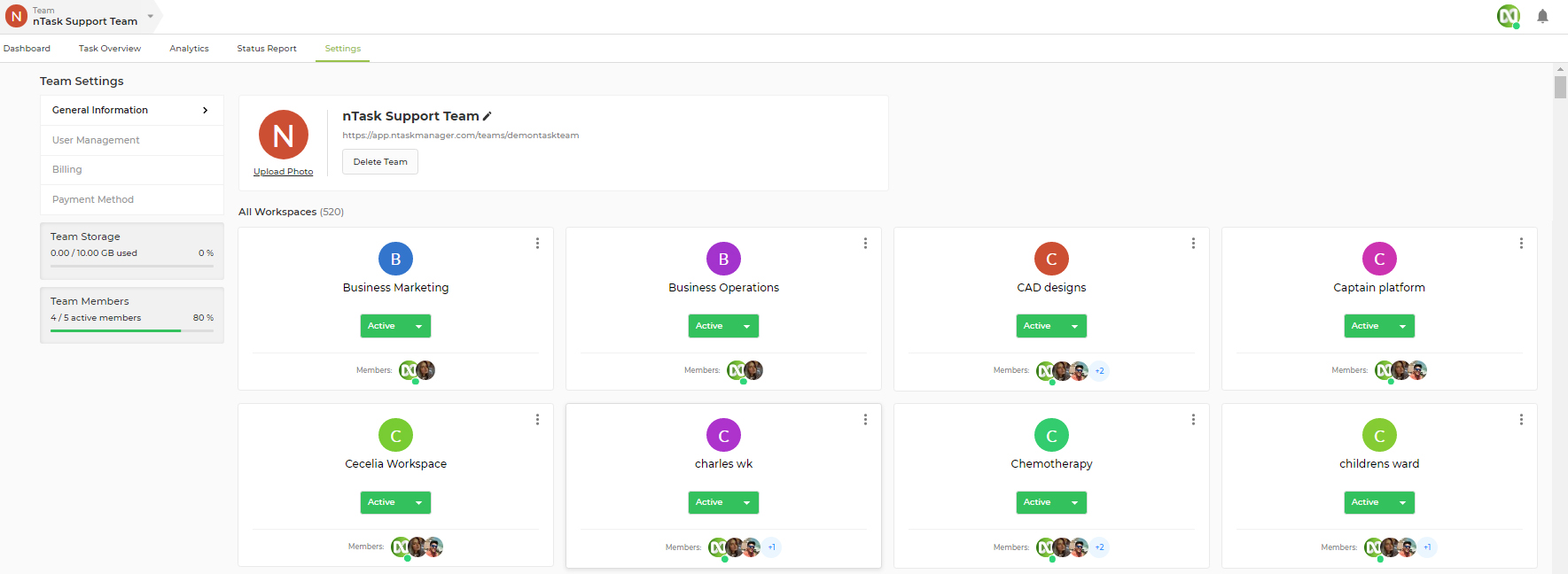Click the page vertical scrollbar thumb

(x=1560, y=87)
